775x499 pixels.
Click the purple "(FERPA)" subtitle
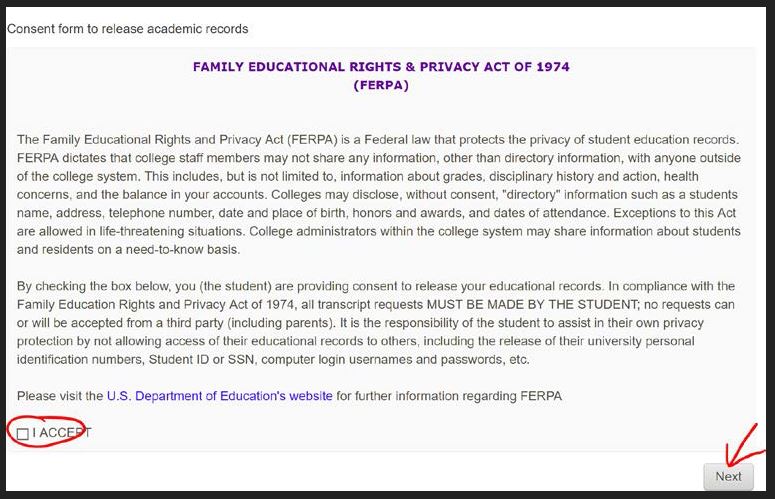[381, 85]
